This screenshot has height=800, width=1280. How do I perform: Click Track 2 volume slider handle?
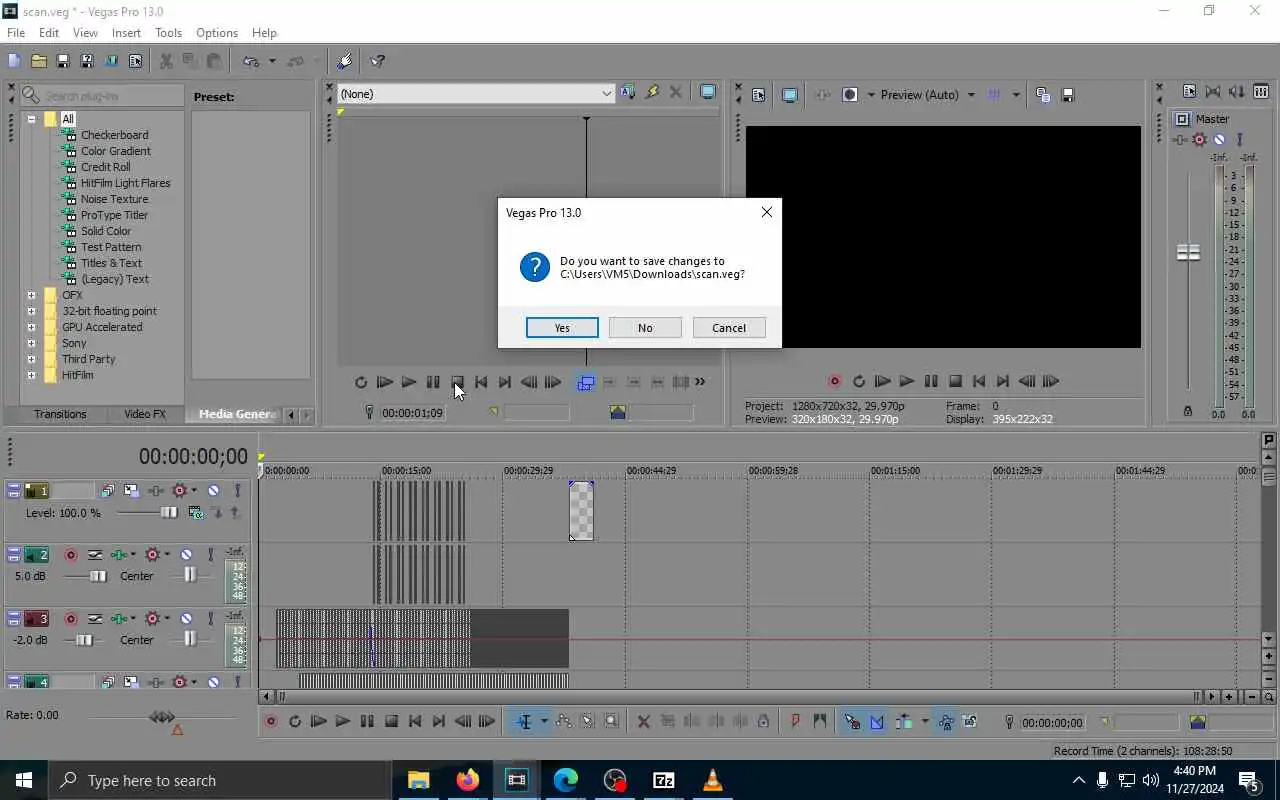click(x=98, y=576)
